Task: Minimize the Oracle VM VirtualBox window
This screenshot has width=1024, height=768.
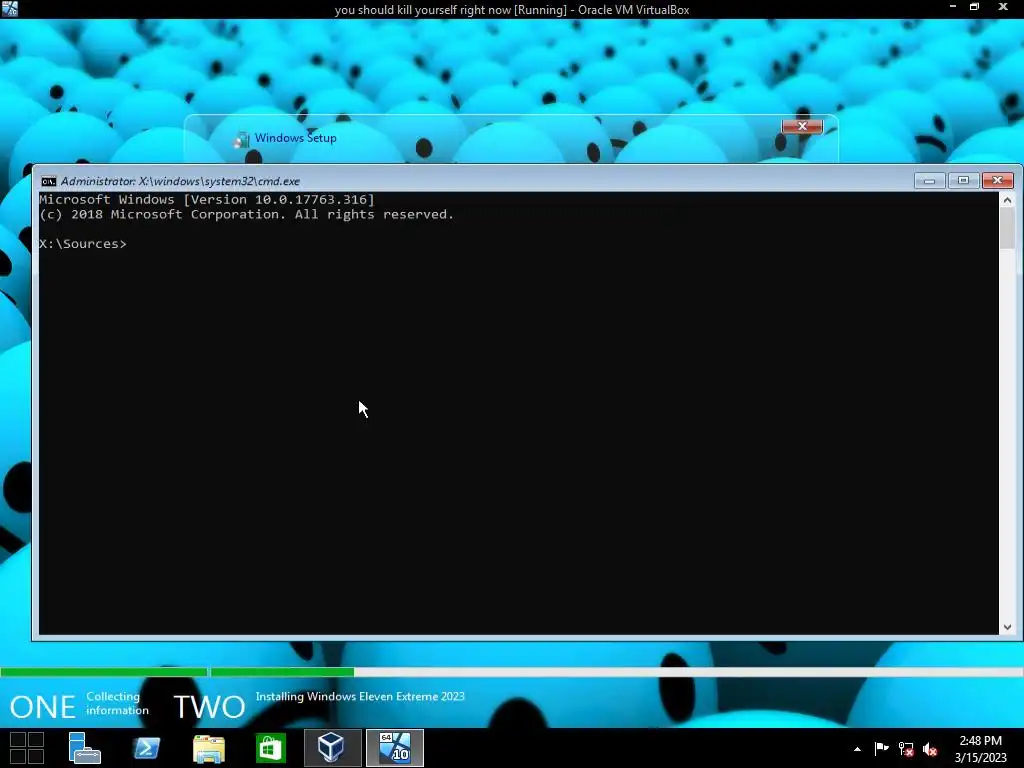Action: [952, 7]
